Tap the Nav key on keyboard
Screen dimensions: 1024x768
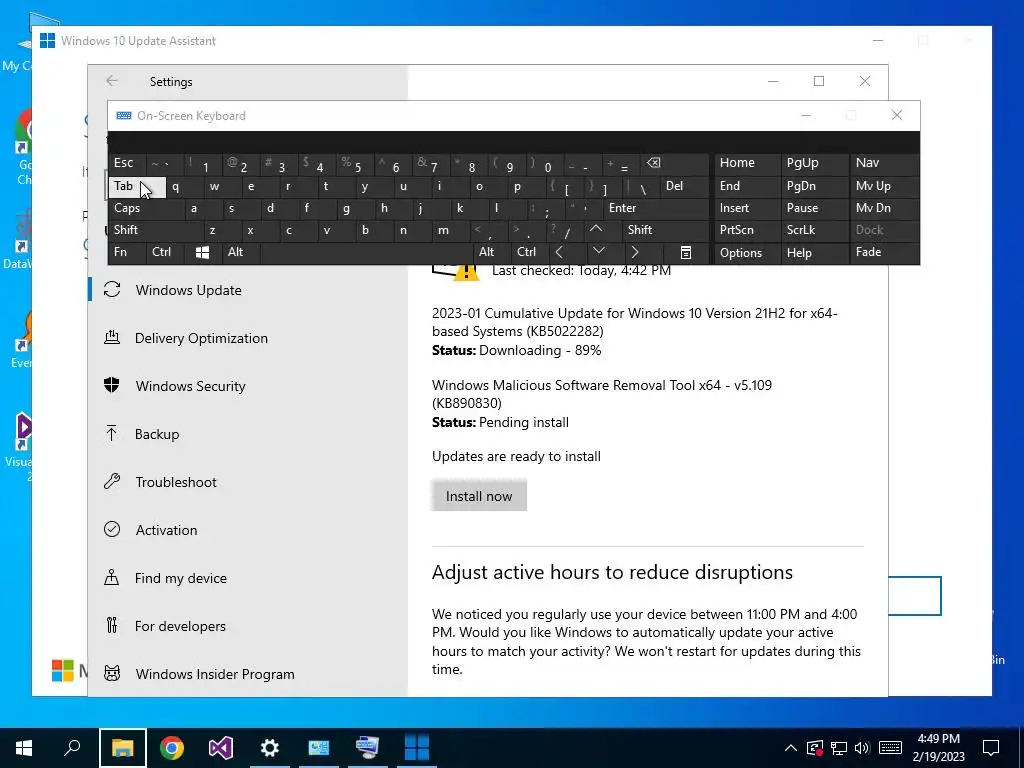[x=884, y=163]
